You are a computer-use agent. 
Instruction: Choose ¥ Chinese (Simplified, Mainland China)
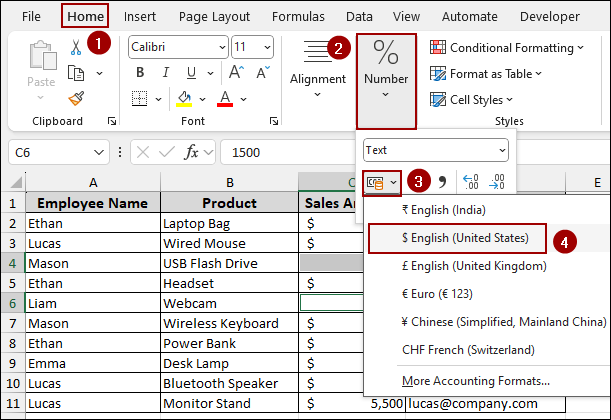point(487,322)
